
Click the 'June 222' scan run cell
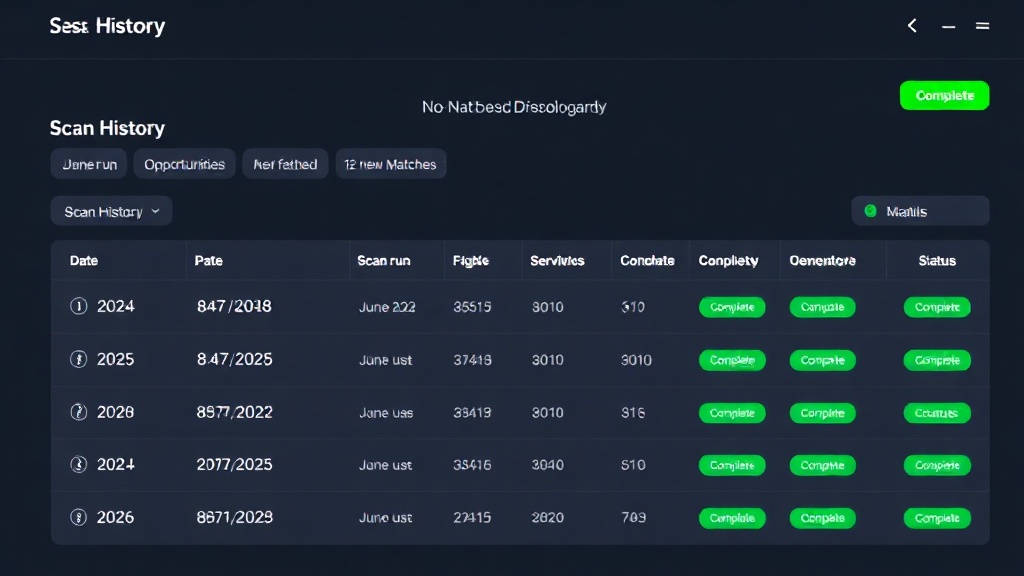387,307
